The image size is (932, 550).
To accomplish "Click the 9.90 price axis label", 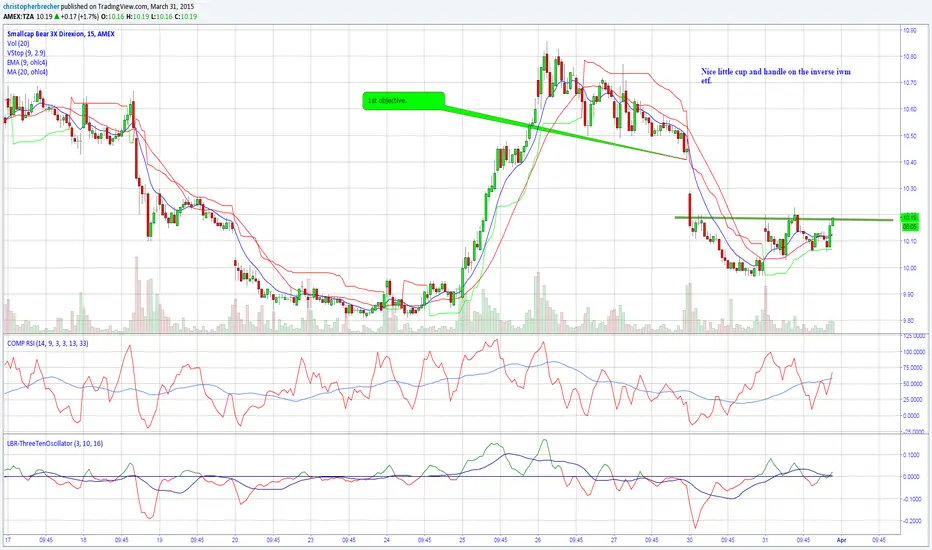I will (x=909, y=294).
